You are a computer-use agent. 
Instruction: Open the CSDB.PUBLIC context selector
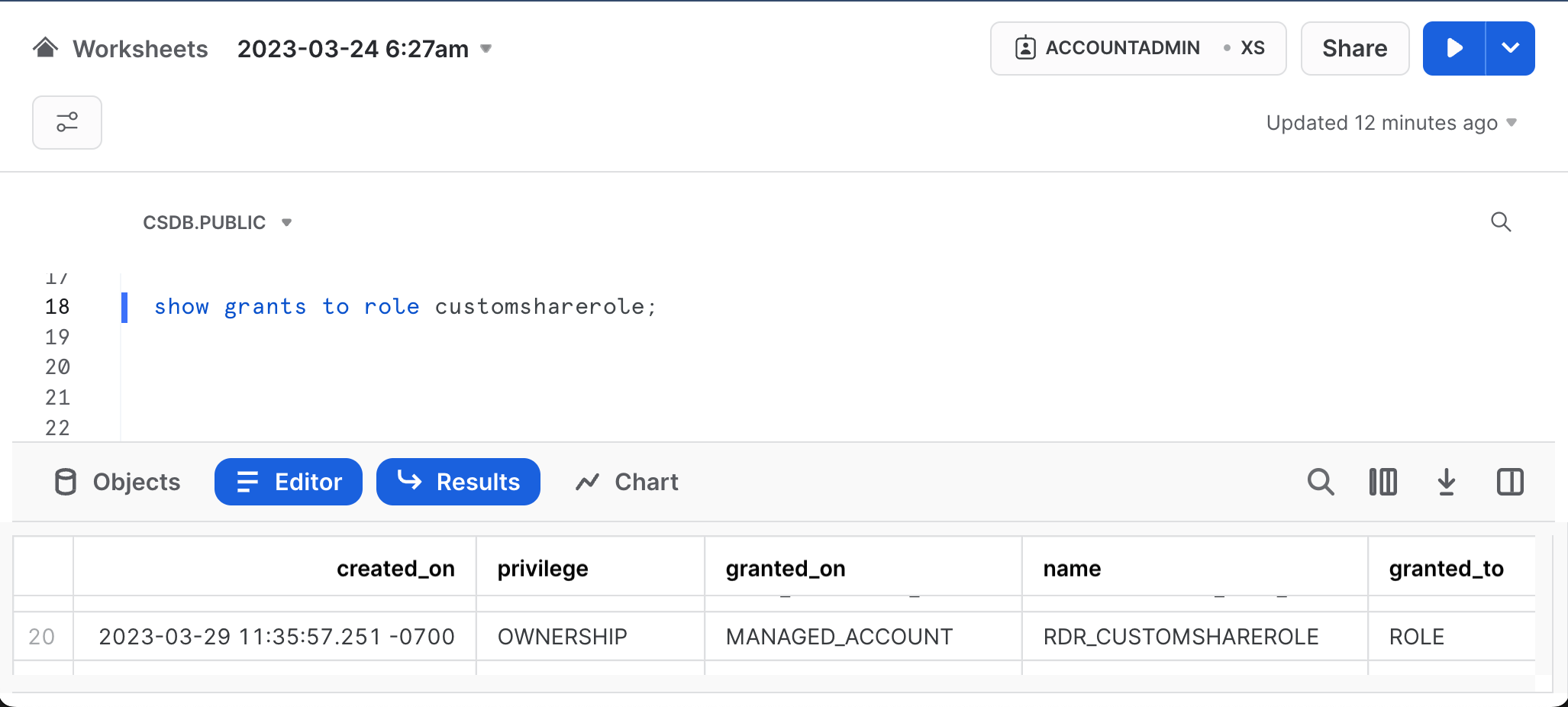[218, 222]
